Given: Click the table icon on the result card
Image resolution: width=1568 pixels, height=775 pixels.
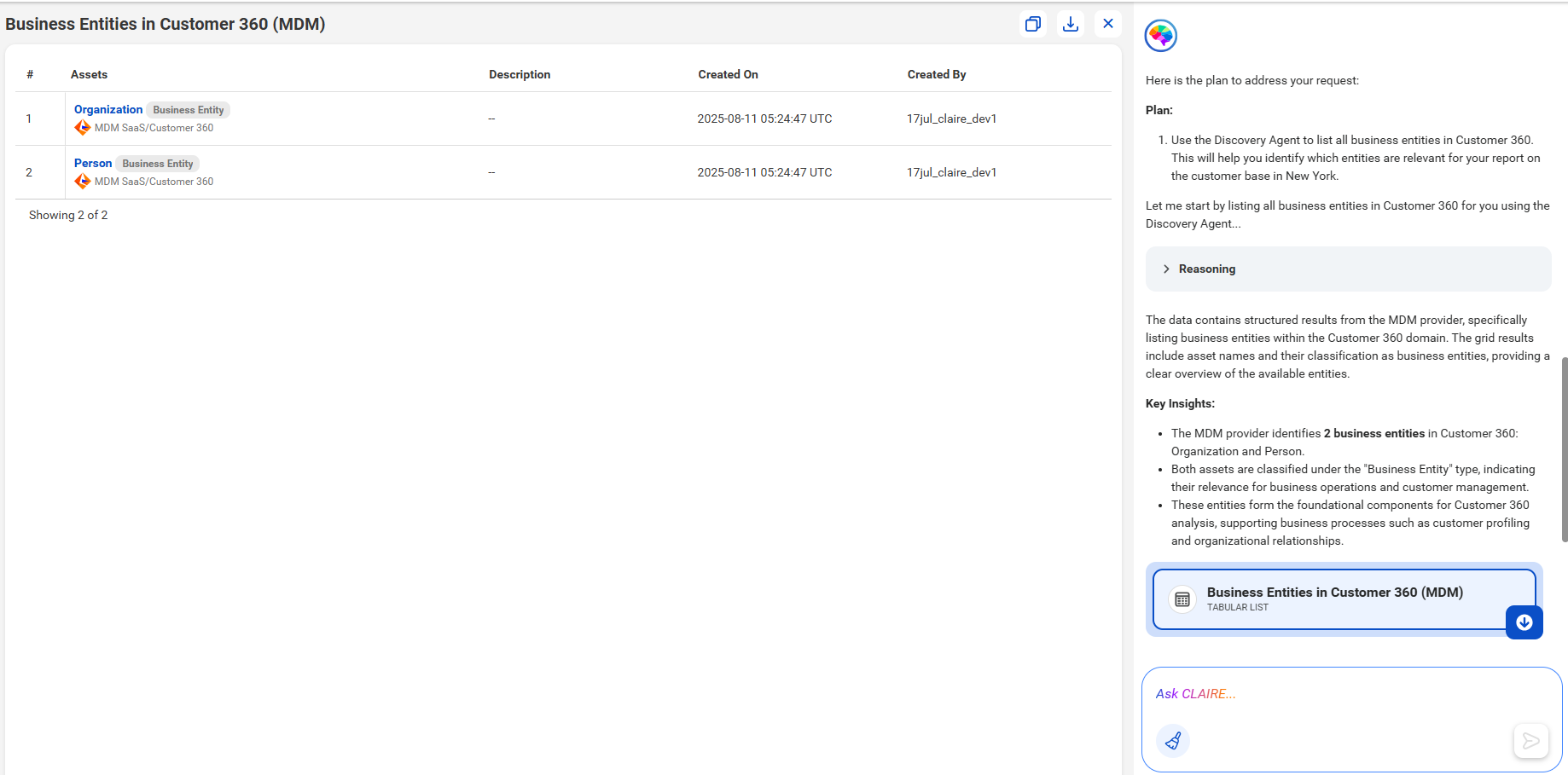Looking at the screenshot, I should [1182, 599].
